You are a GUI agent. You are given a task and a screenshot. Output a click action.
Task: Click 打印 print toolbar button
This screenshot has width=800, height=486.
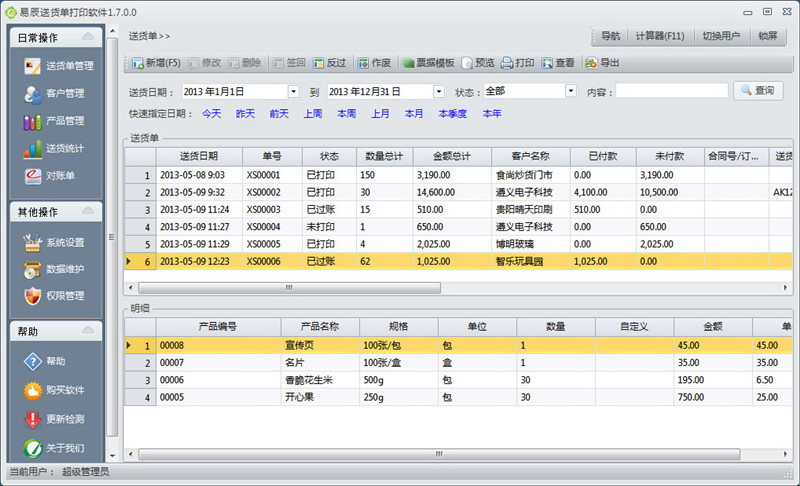518,62
